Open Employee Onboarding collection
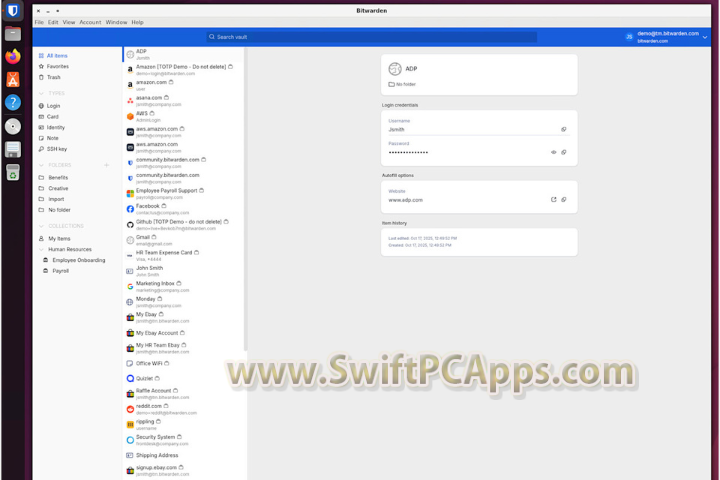 click(x=74, y=260)
